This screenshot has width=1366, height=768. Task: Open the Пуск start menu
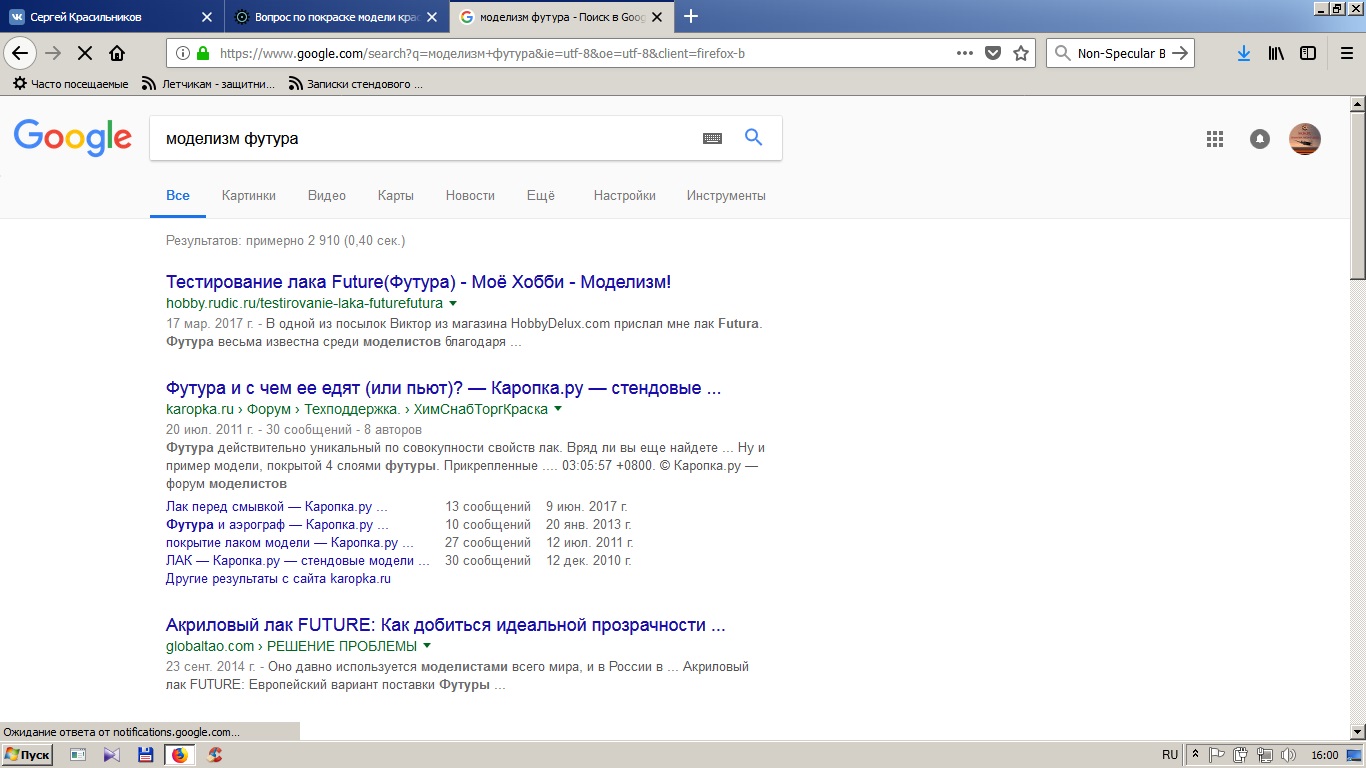(27, 755)
